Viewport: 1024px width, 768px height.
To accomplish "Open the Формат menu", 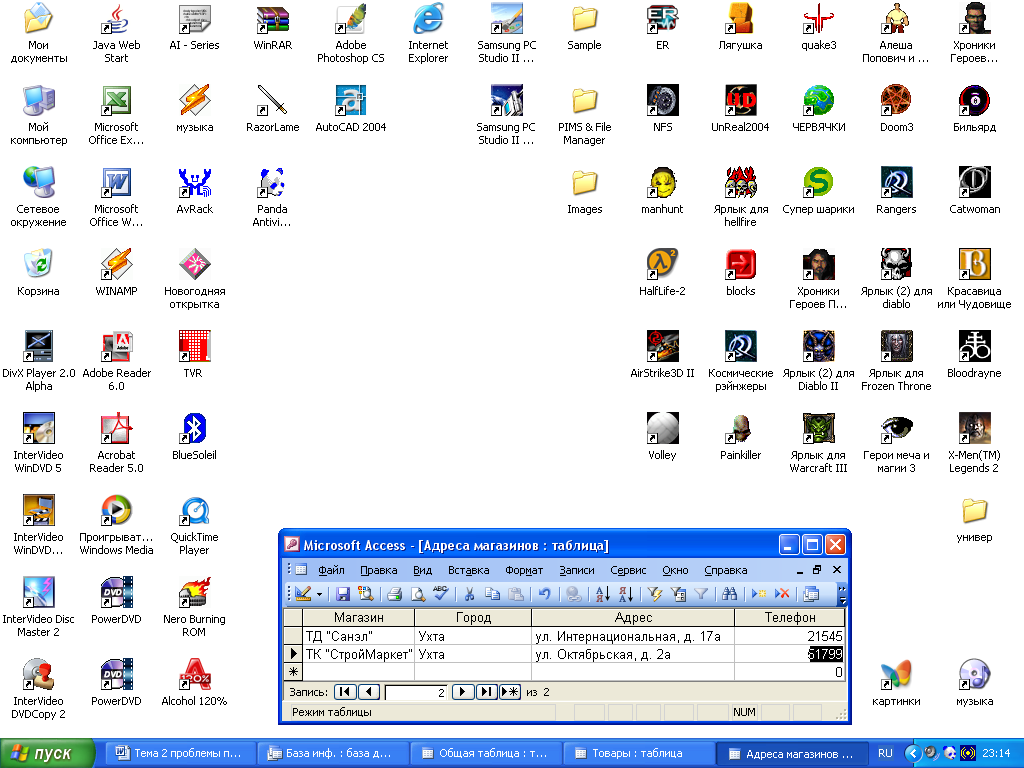I will (524, 570).
